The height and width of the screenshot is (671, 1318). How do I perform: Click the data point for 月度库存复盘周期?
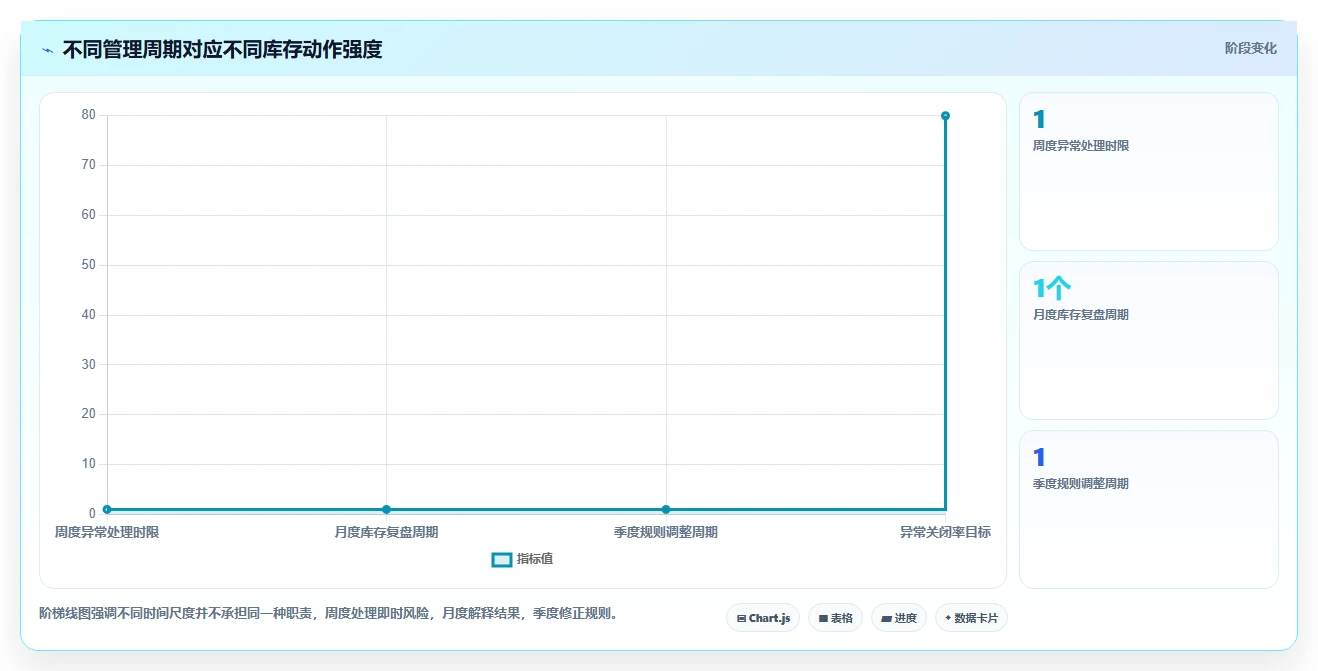click(x=386, y=510)
